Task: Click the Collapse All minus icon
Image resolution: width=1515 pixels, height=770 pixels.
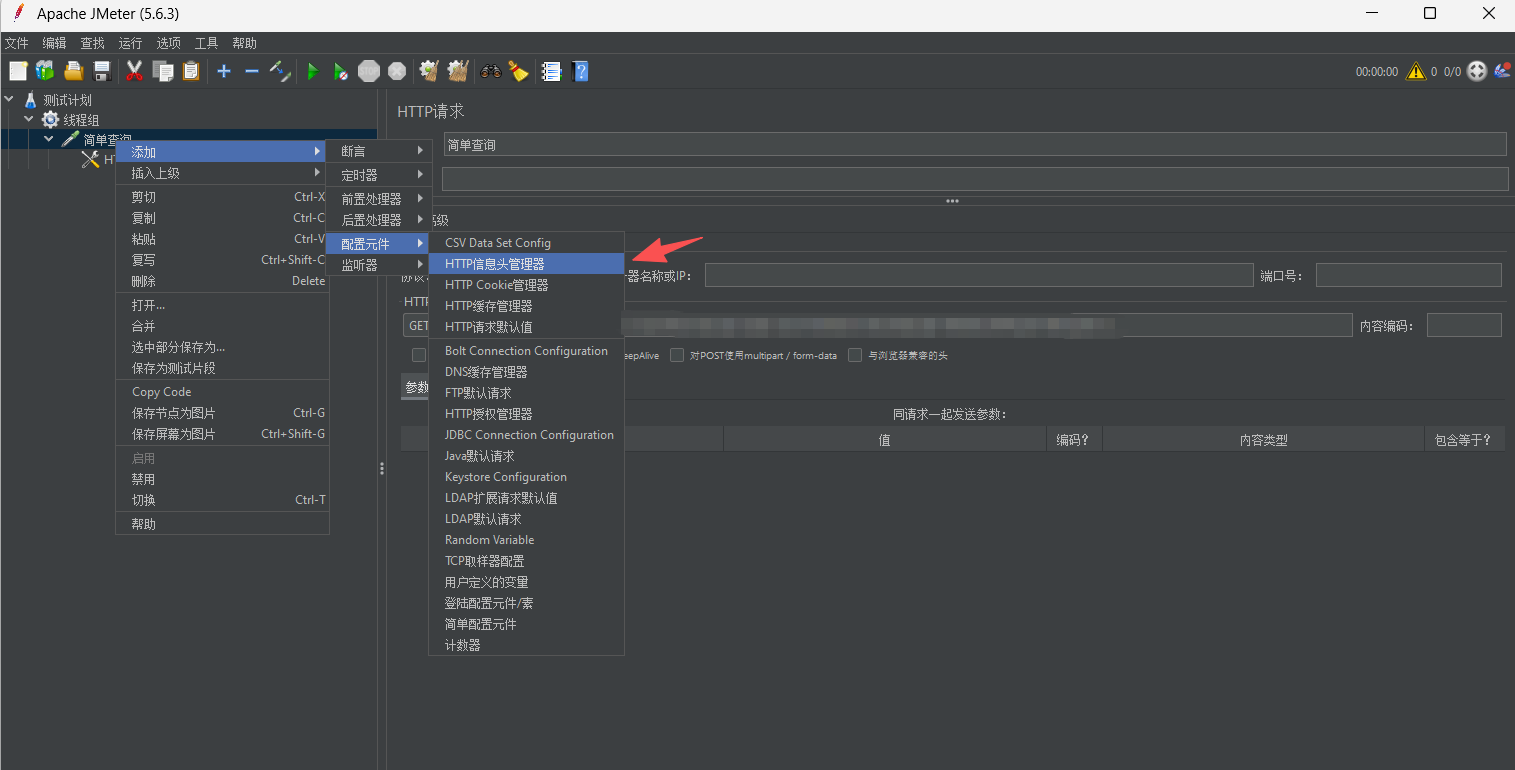Action: pyautogui.click(x=252, y=71)
